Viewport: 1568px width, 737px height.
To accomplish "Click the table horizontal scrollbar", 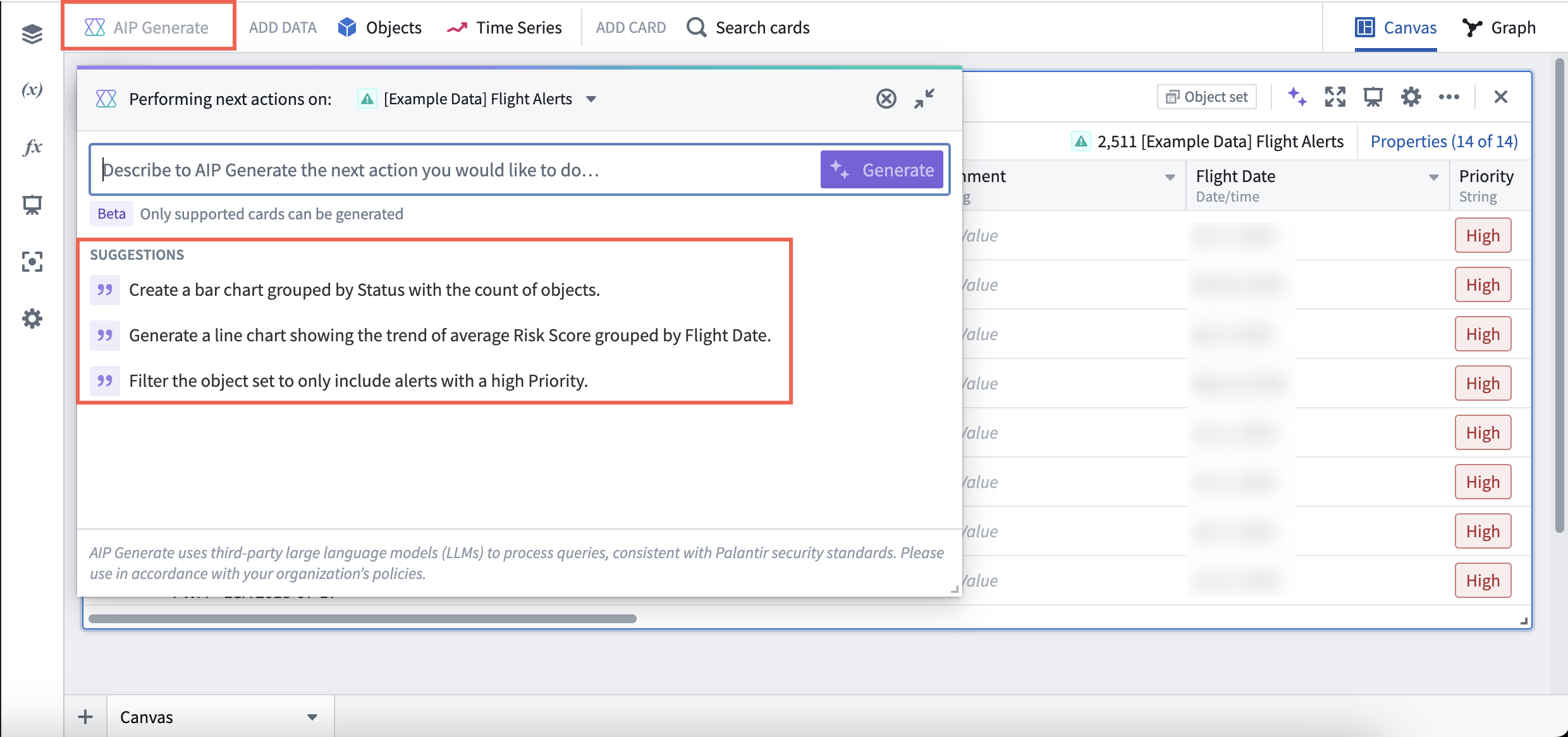I will point(362,619).
